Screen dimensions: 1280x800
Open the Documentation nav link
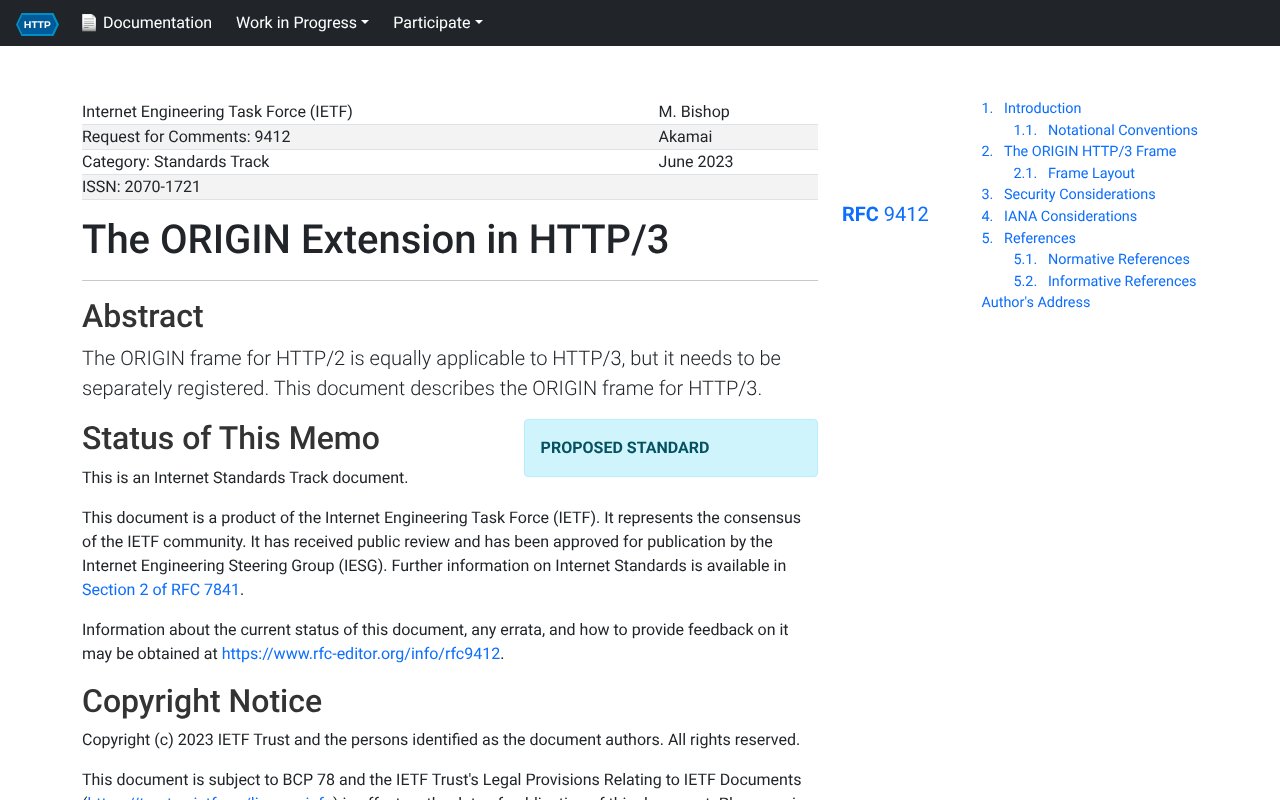tap(156, 22)
